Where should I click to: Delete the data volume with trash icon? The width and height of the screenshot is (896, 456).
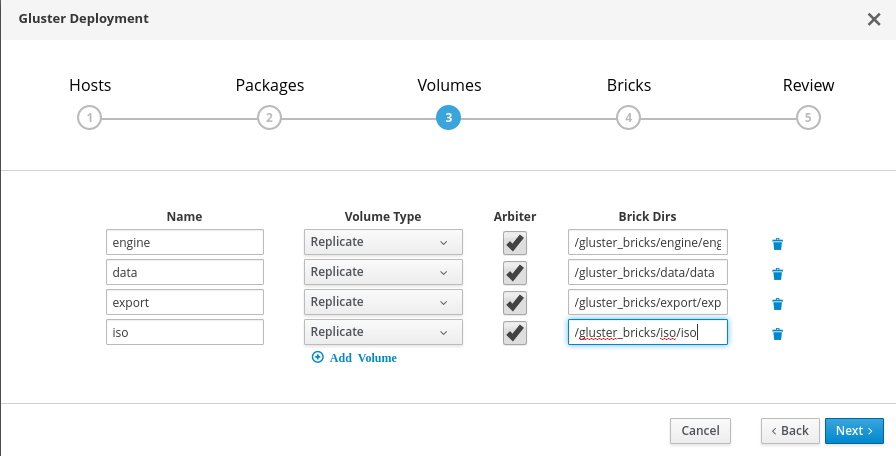tap(777, 273)
